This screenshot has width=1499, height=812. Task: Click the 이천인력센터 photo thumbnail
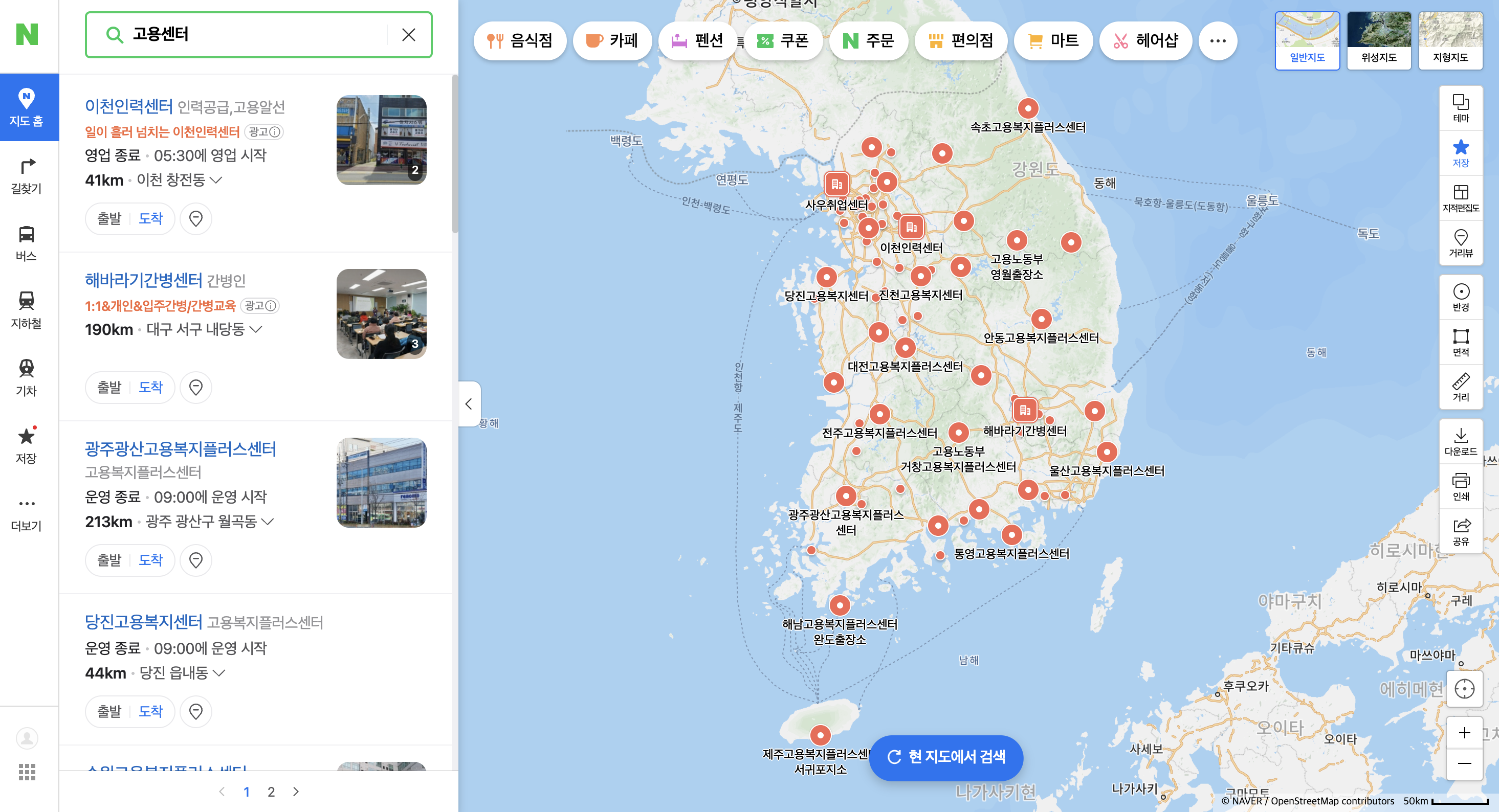(381, 140)
